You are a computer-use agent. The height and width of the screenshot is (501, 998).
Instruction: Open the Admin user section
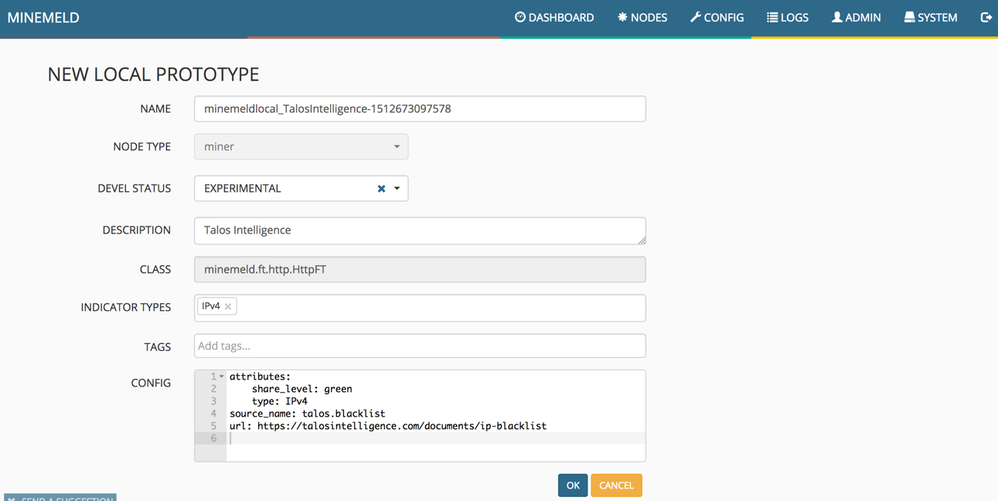[x=858, y=18]
